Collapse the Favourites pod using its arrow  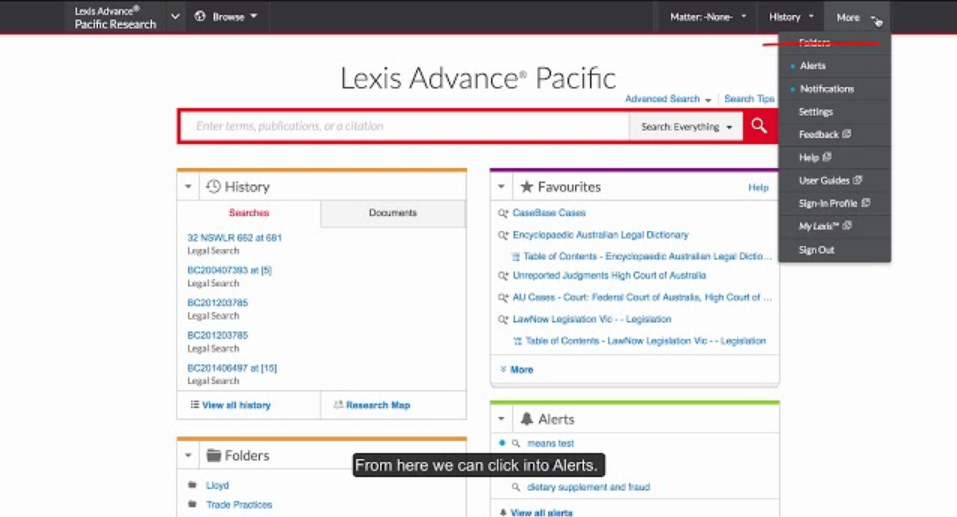501,186
